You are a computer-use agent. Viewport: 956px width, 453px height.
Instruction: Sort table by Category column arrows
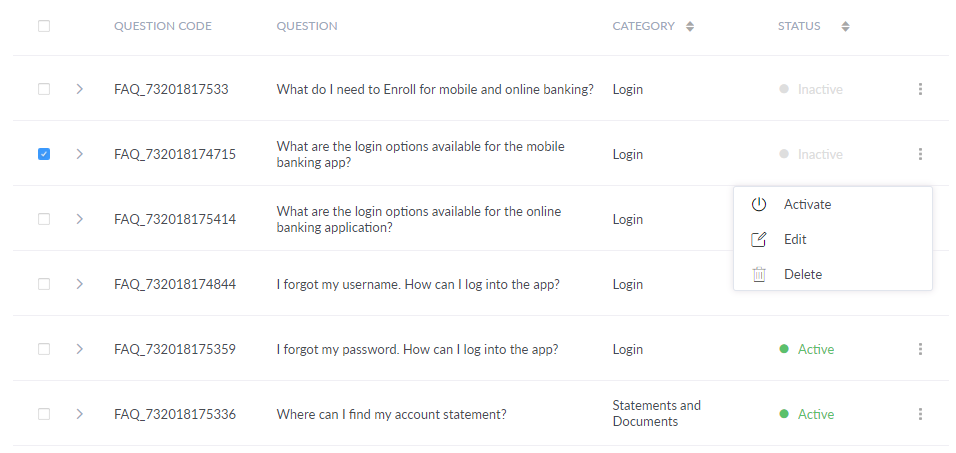pyautogui.click(x=690, y=27)
